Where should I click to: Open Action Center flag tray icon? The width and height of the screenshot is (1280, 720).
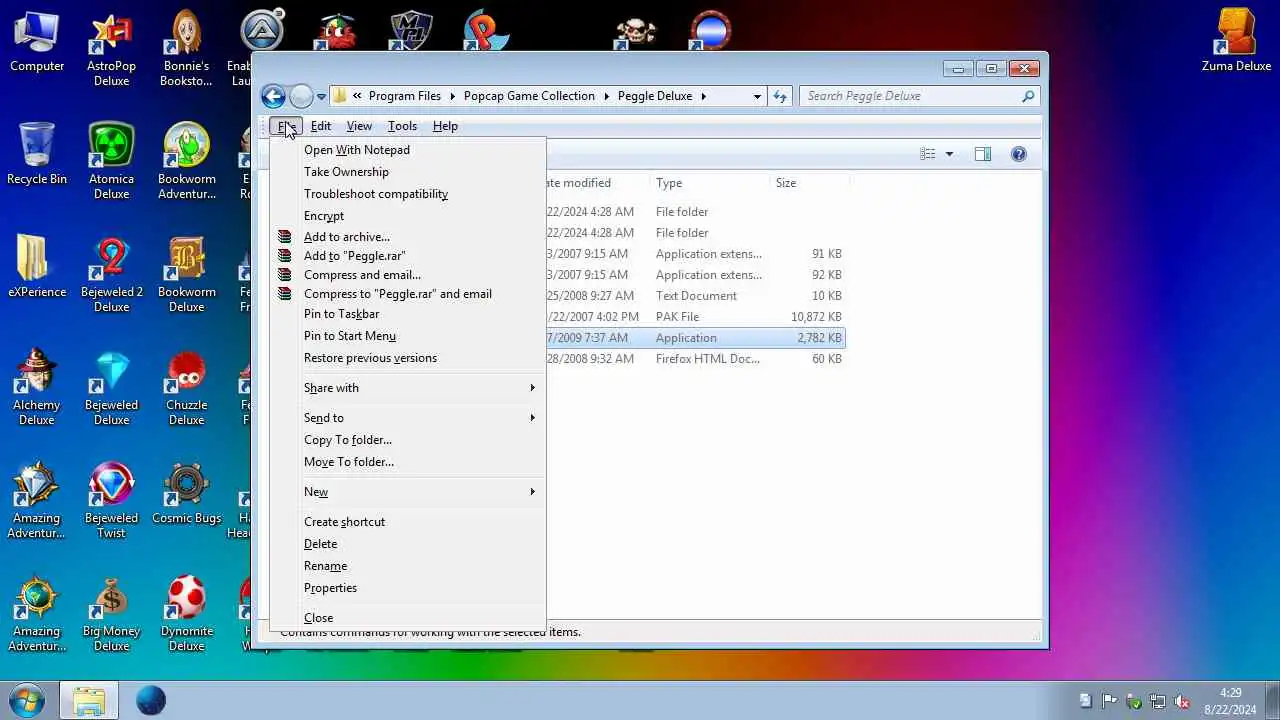pyautogui.click(x=1109, y=701)
